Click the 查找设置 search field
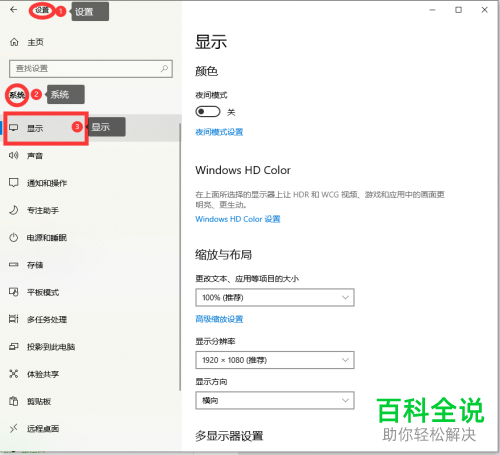 [91, 69]
